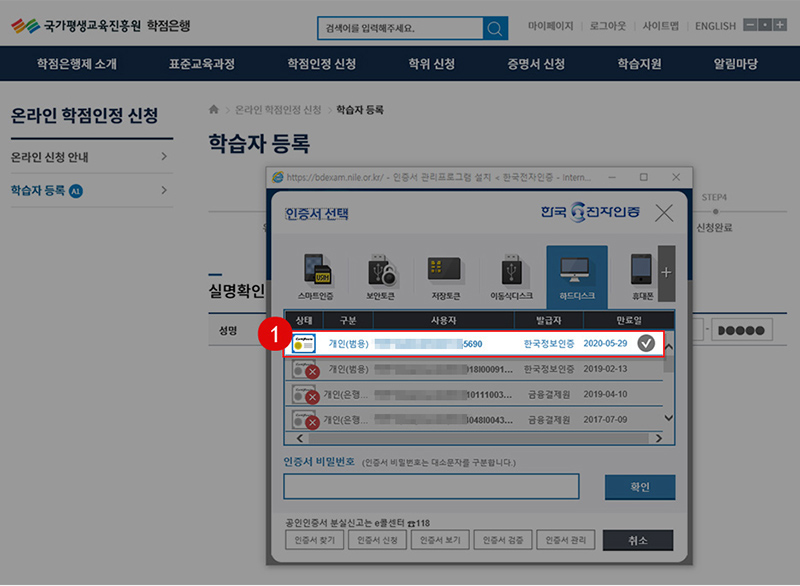
Task: Click the search magnifier icon
Action: [x=495, y=28]
